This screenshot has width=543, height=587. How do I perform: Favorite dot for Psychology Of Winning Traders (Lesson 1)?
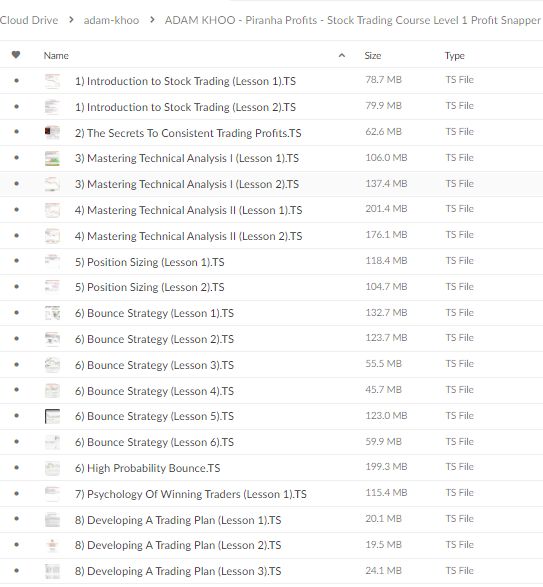16,493
